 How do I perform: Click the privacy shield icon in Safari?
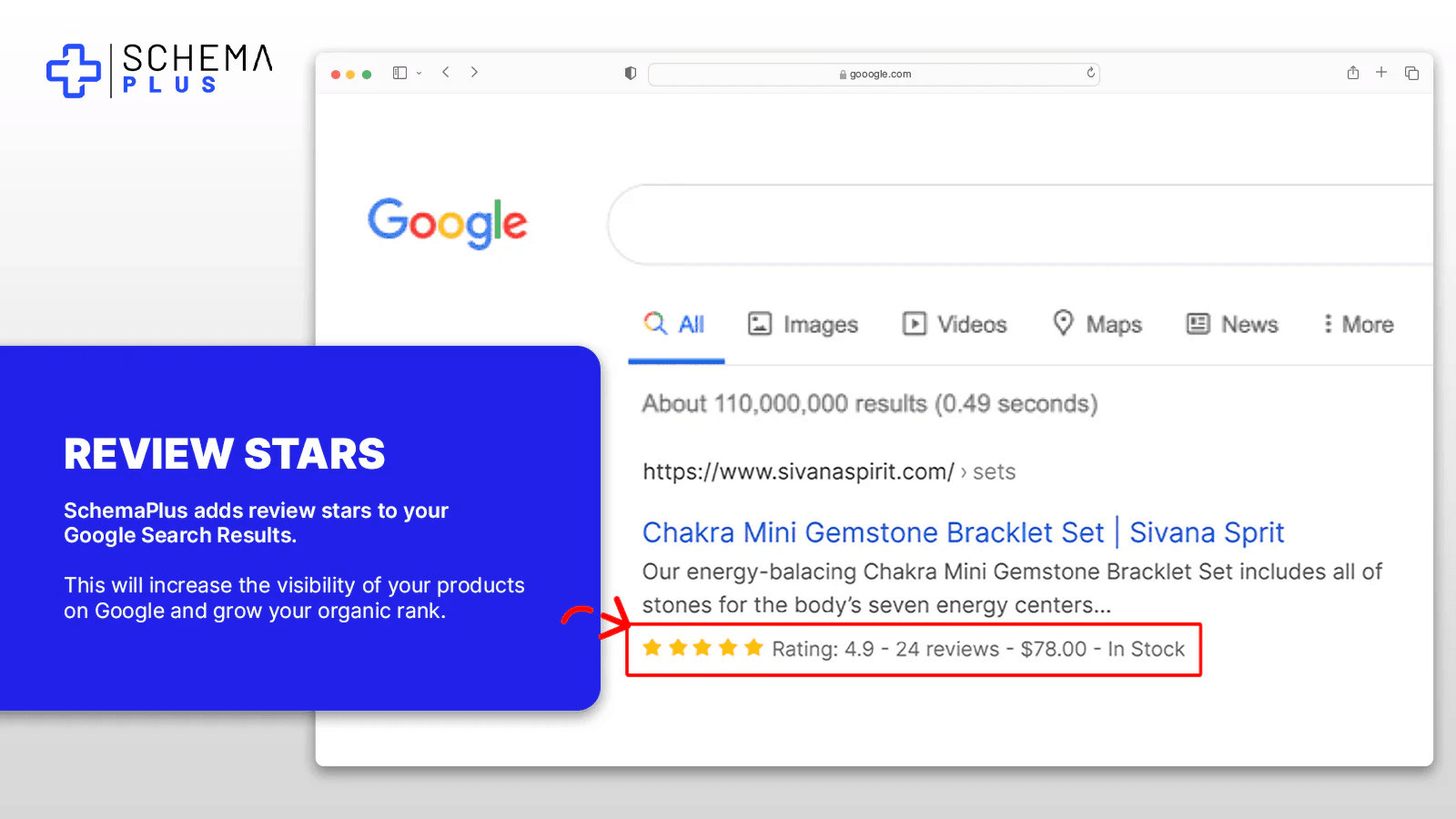630,74
